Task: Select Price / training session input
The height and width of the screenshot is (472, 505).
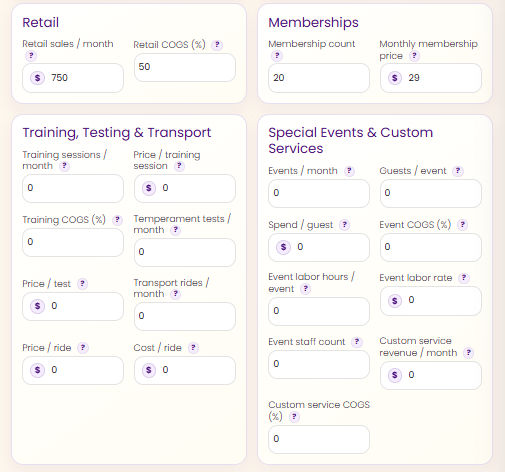Action: coord(185,188)
